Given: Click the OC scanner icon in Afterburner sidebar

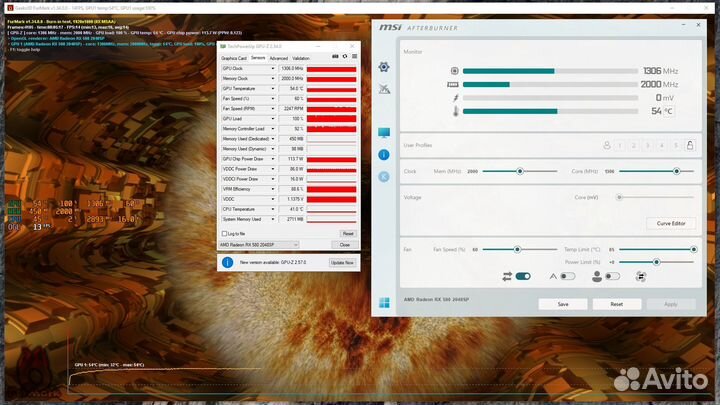Looking at the screenshot, I should pos(384,89).
